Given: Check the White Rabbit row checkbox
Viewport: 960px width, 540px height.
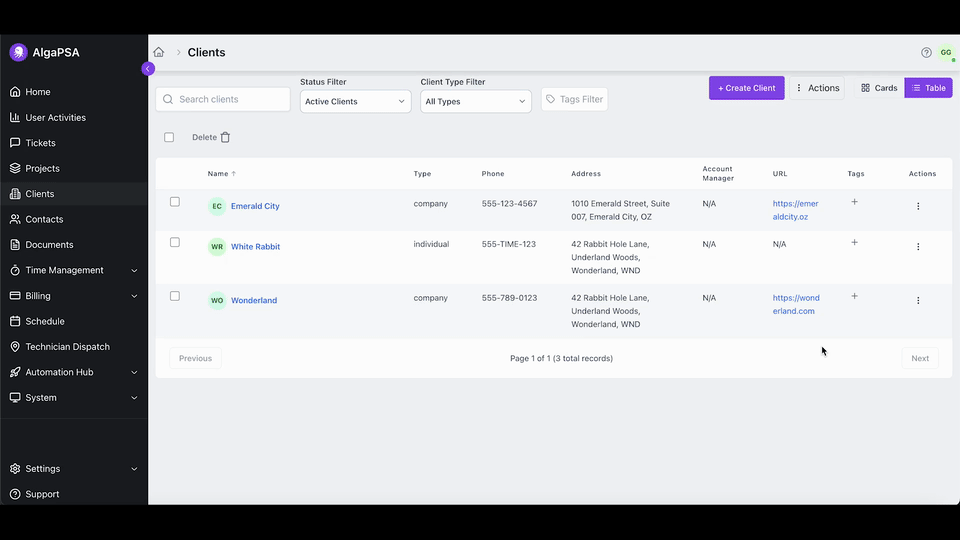Looking at the screenshot, I should pyautogui.click(x=174, y=242).
